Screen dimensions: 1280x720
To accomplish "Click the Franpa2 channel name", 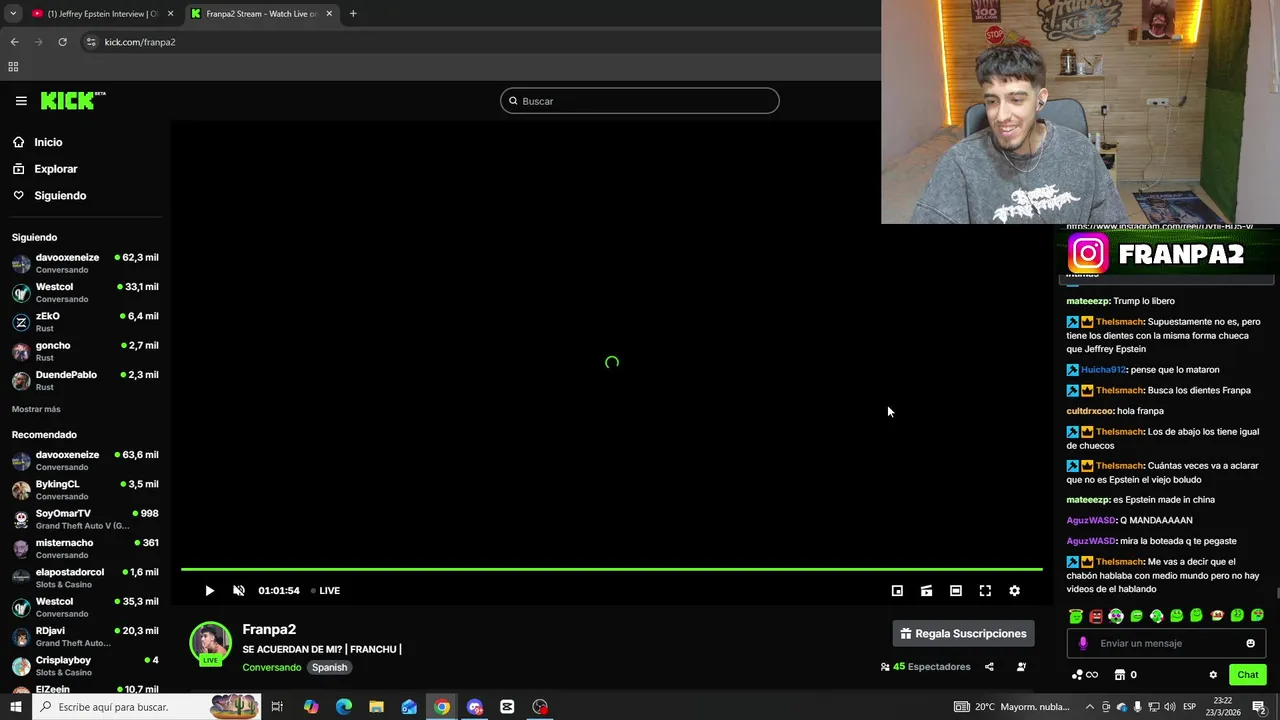I will coord(269,629).
